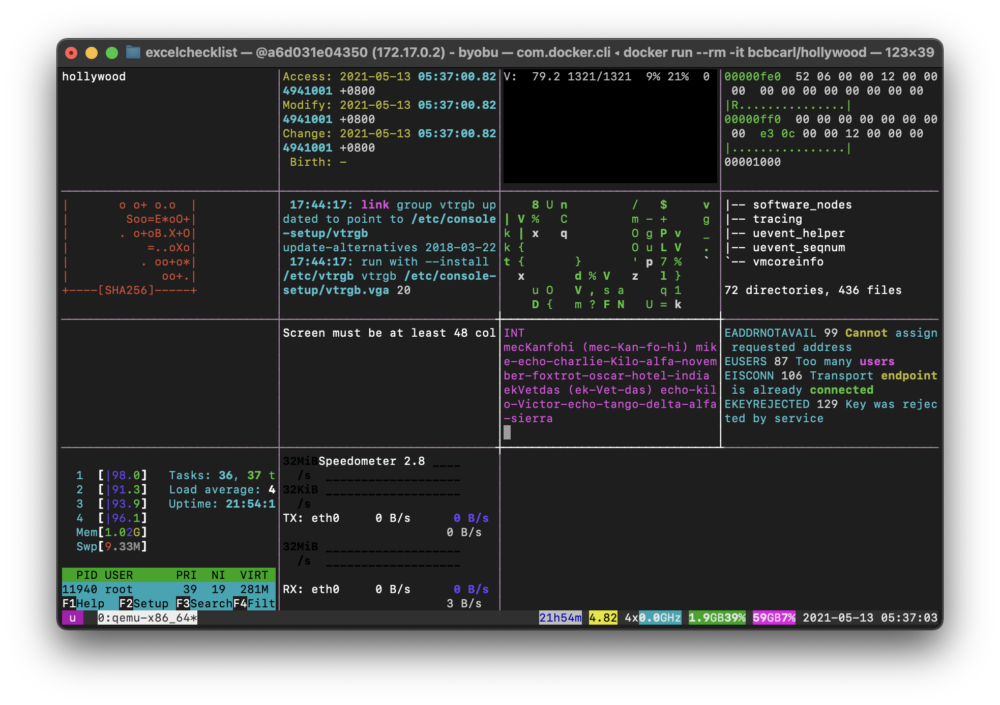This screenshot has width=1000, height=705.
Task: Click '72 directories, 436 files' summary line
Action: coord(813,290)
